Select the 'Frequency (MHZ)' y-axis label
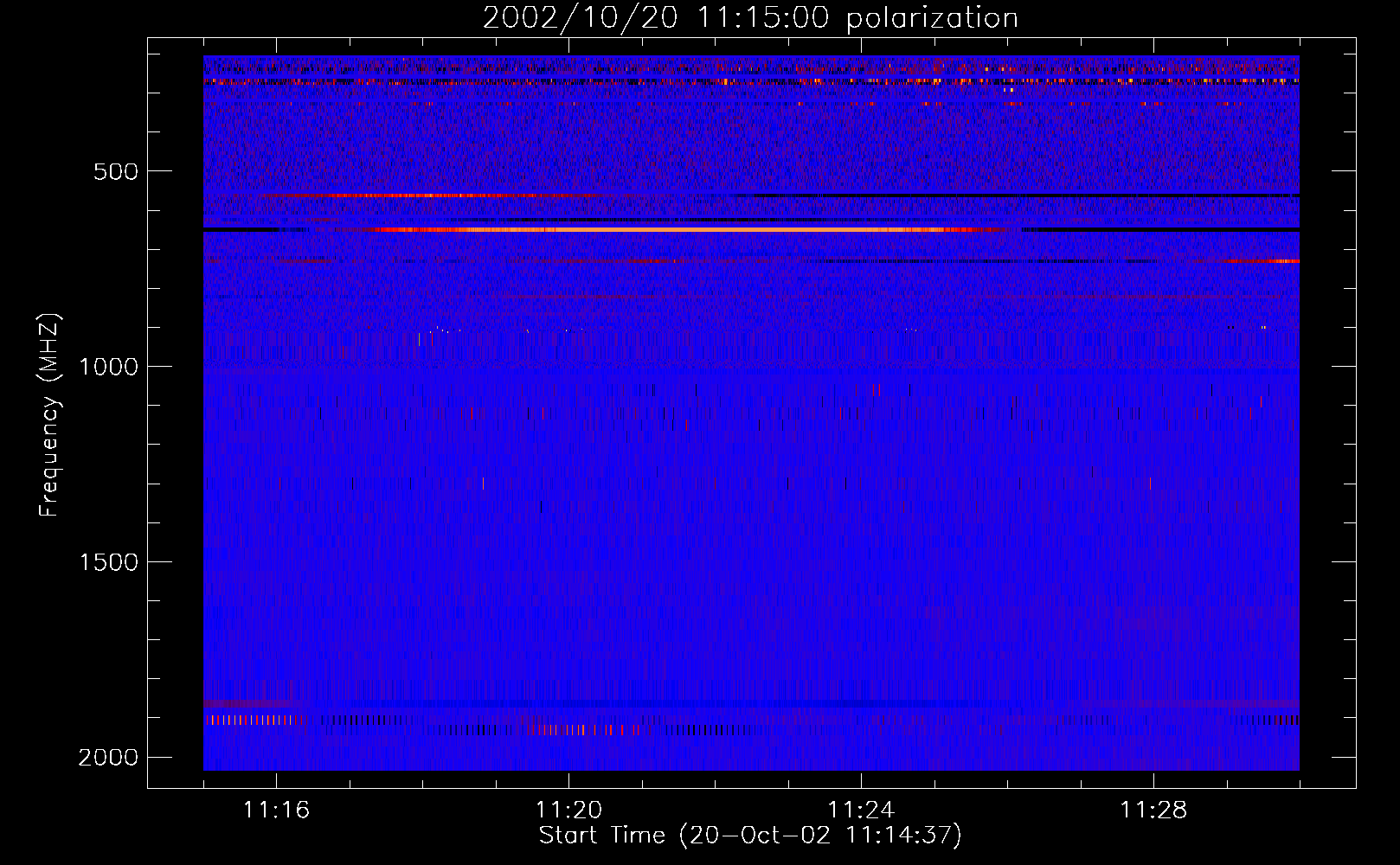 coord(49,415)
